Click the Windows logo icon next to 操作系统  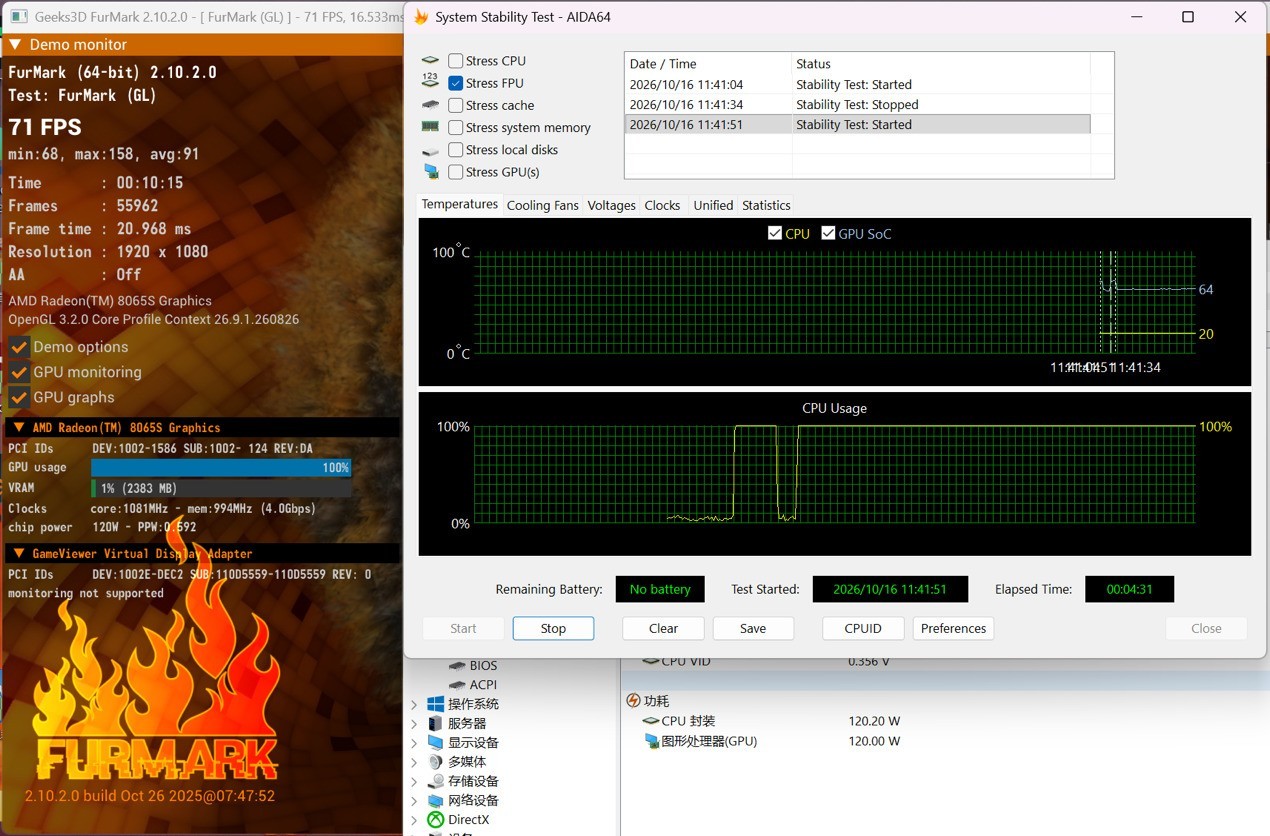pos(435,704)
